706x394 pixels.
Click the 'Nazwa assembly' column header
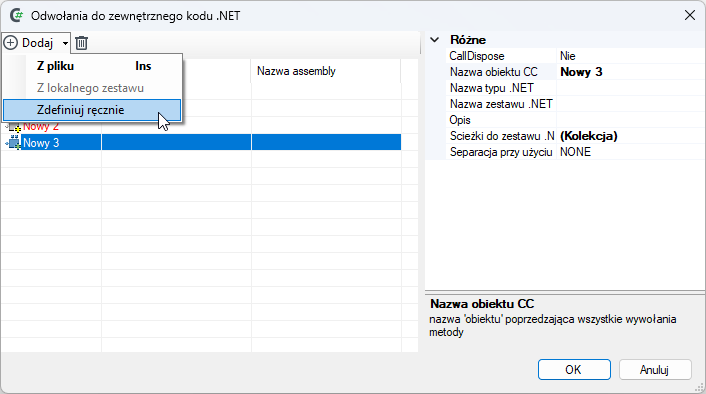pos(326,71)
